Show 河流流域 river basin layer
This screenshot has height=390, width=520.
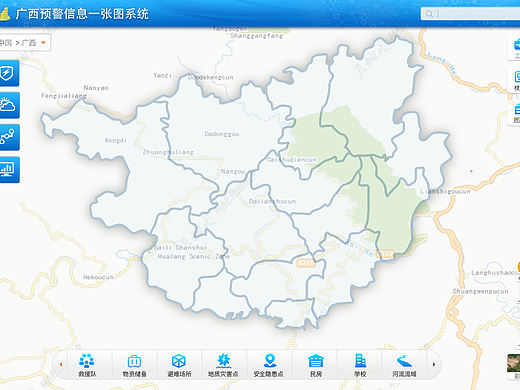pos(404,365)
